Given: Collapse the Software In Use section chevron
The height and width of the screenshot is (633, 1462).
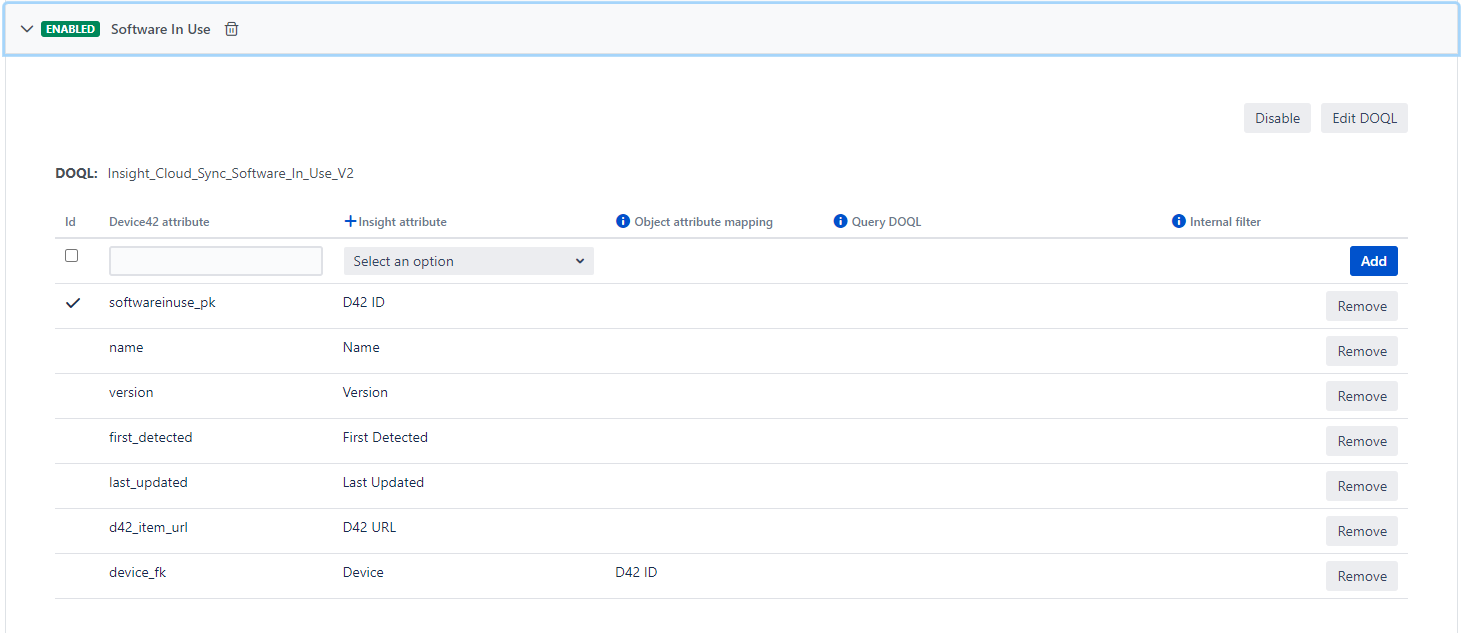Looking at the screenshot, I should pos(27,29).
